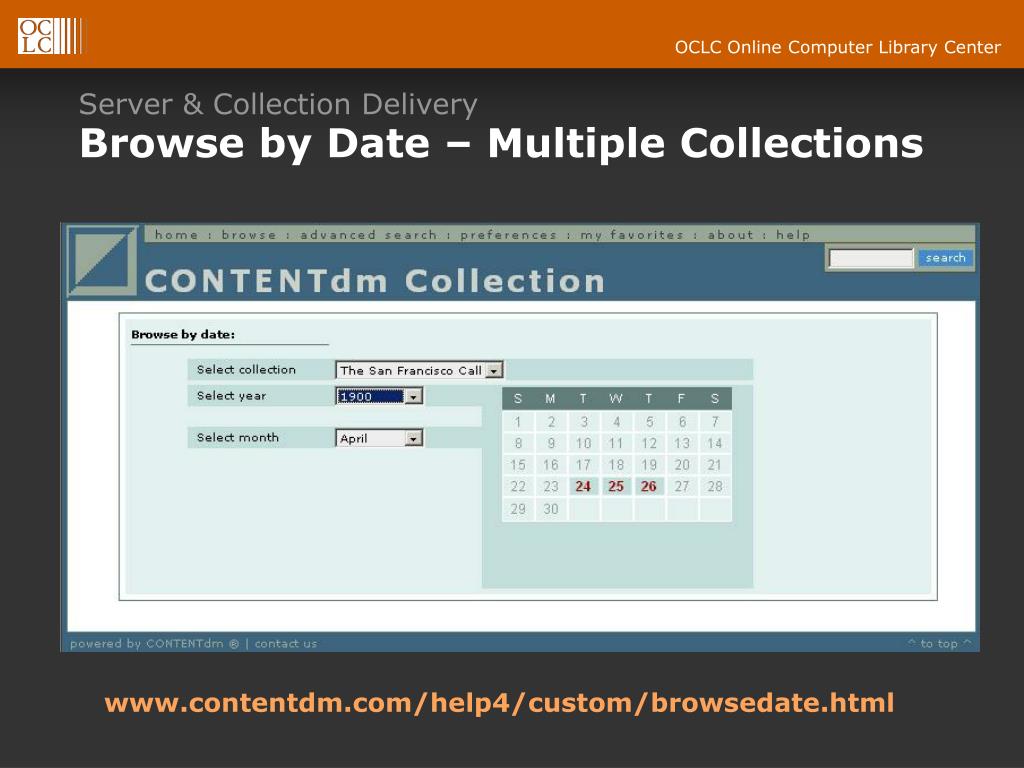Screen dimensions: 1024x768
Task: Select highlighted date 26 in calendar
Action: click(648, 487)
